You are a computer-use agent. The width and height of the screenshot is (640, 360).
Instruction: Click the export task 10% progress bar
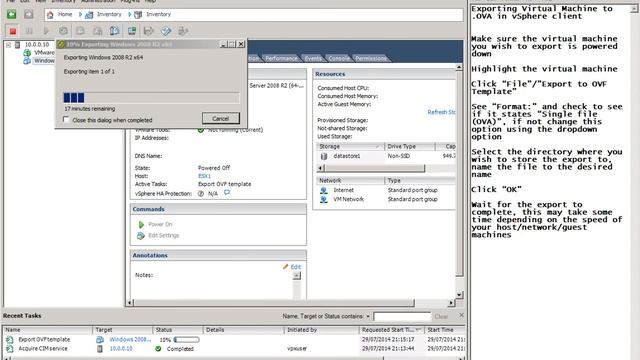coord(187,340)
